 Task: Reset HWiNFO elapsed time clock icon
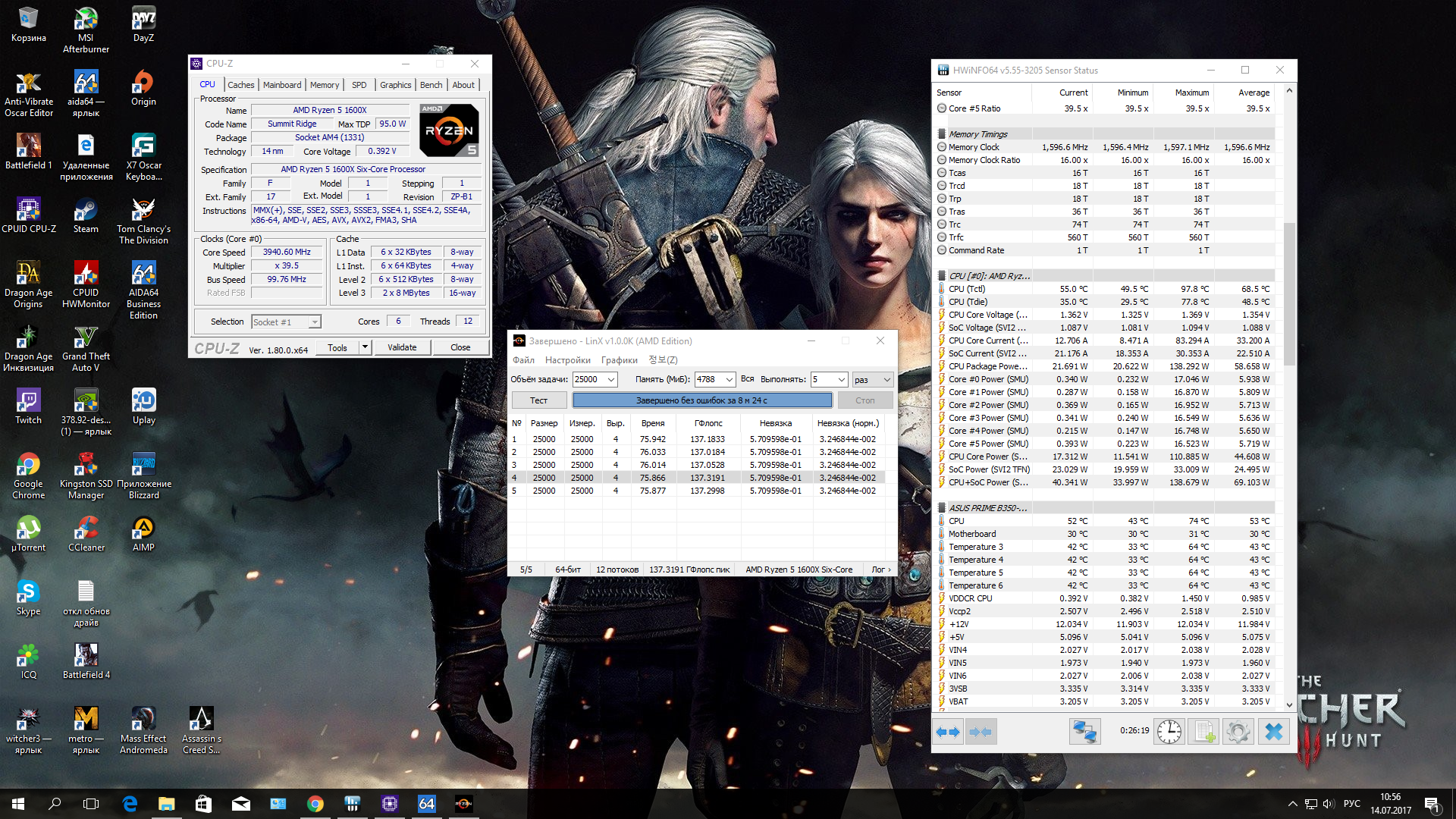tap(1169, 732)
